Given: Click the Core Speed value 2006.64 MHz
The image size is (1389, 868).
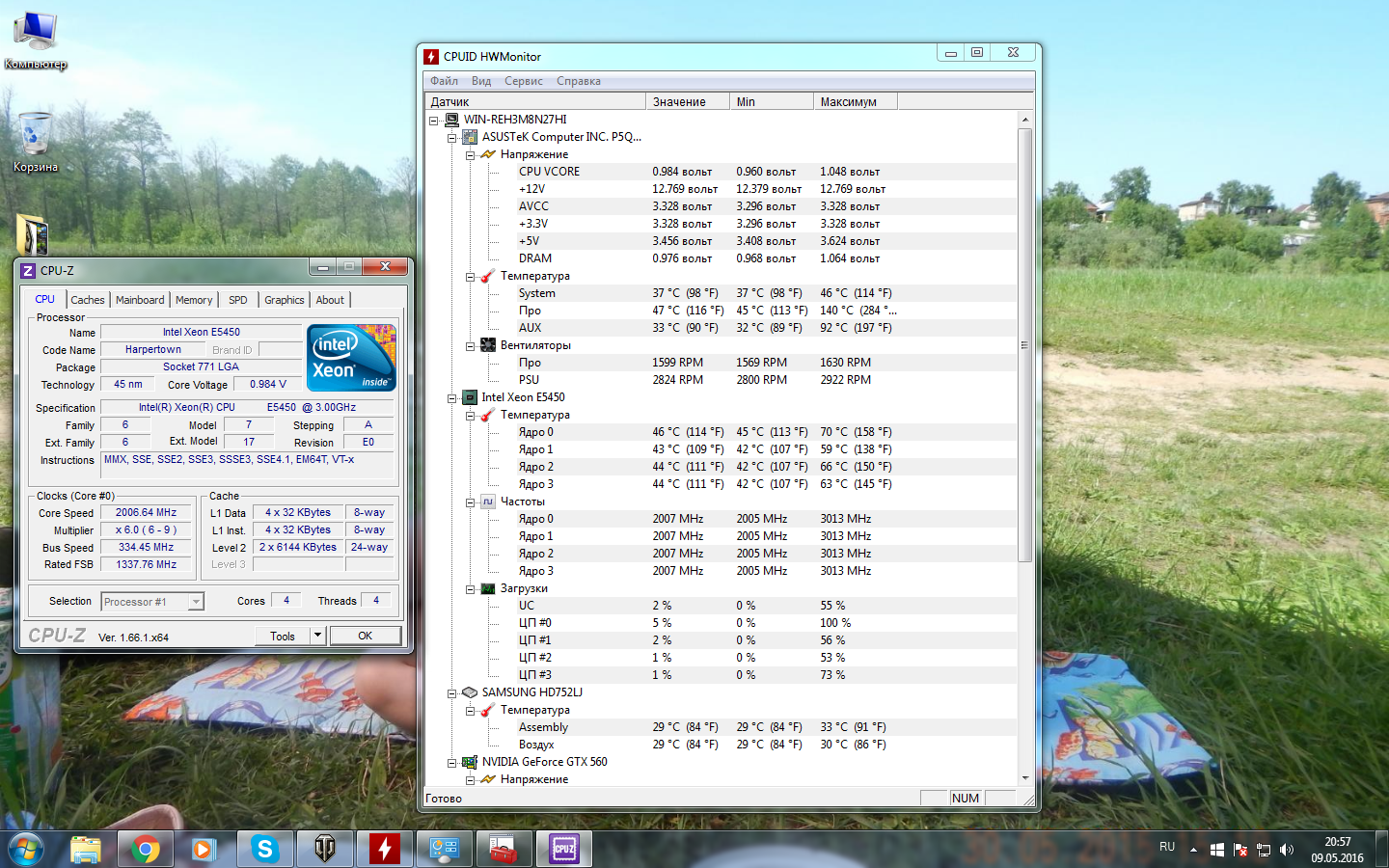Looking at the screenshot, I should 147,513.
